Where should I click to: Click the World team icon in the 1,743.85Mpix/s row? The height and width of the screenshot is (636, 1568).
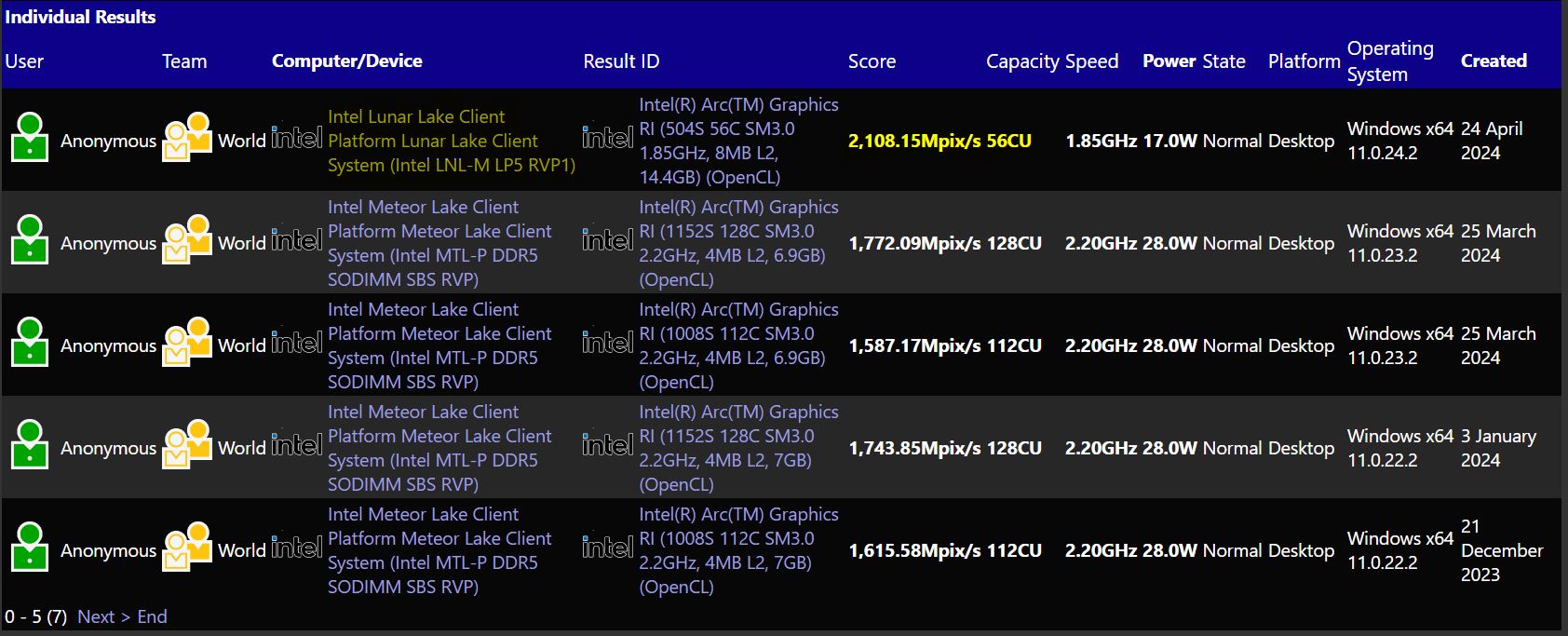point(187,445)
